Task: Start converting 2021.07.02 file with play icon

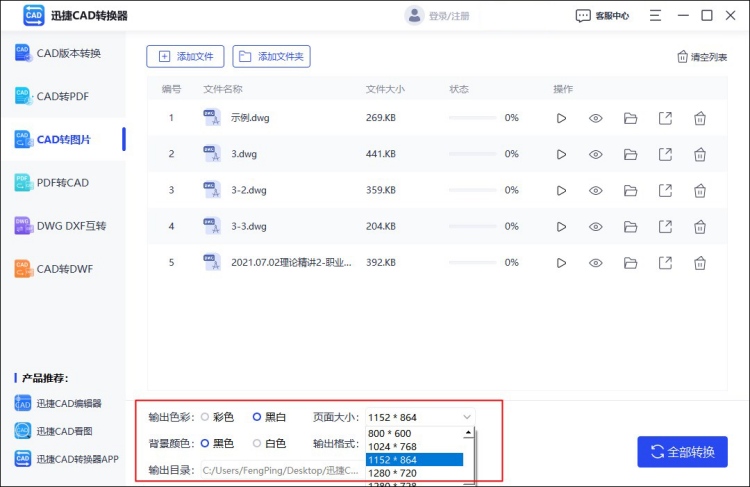Action: [561, 263]
